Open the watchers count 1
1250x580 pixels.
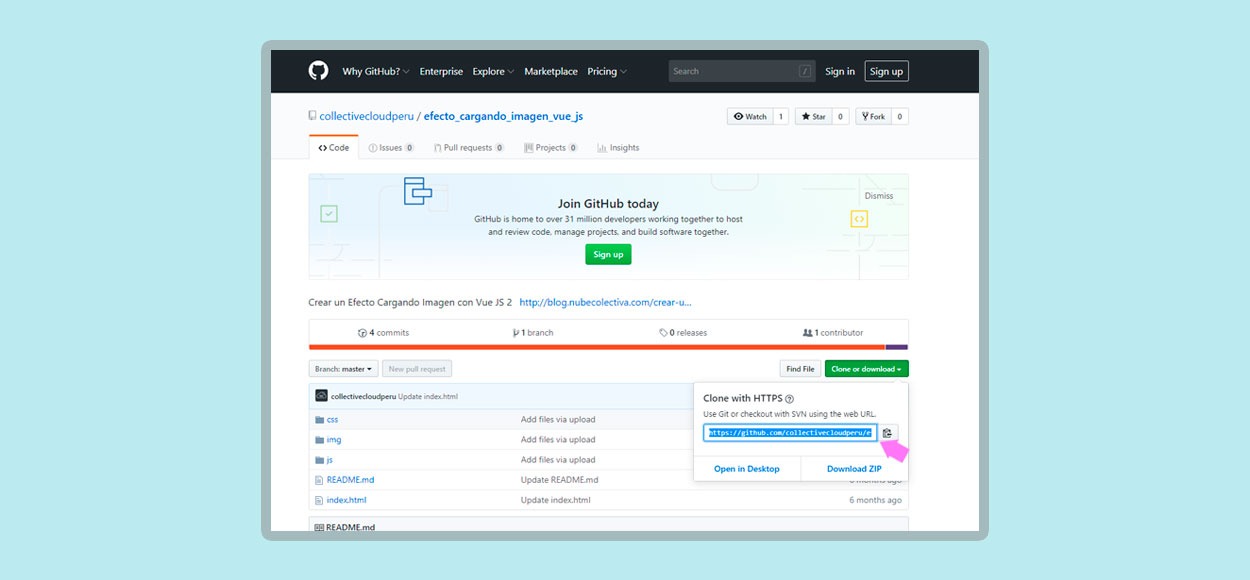tap(780, 116)
